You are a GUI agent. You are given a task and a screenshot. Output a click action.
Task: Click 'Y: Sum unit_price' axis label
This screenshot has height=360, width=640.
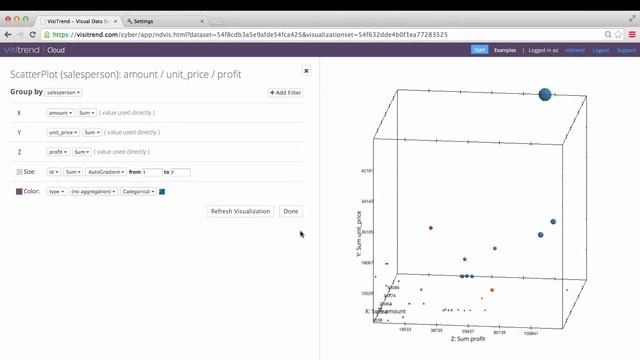click(x=359, y=233)
